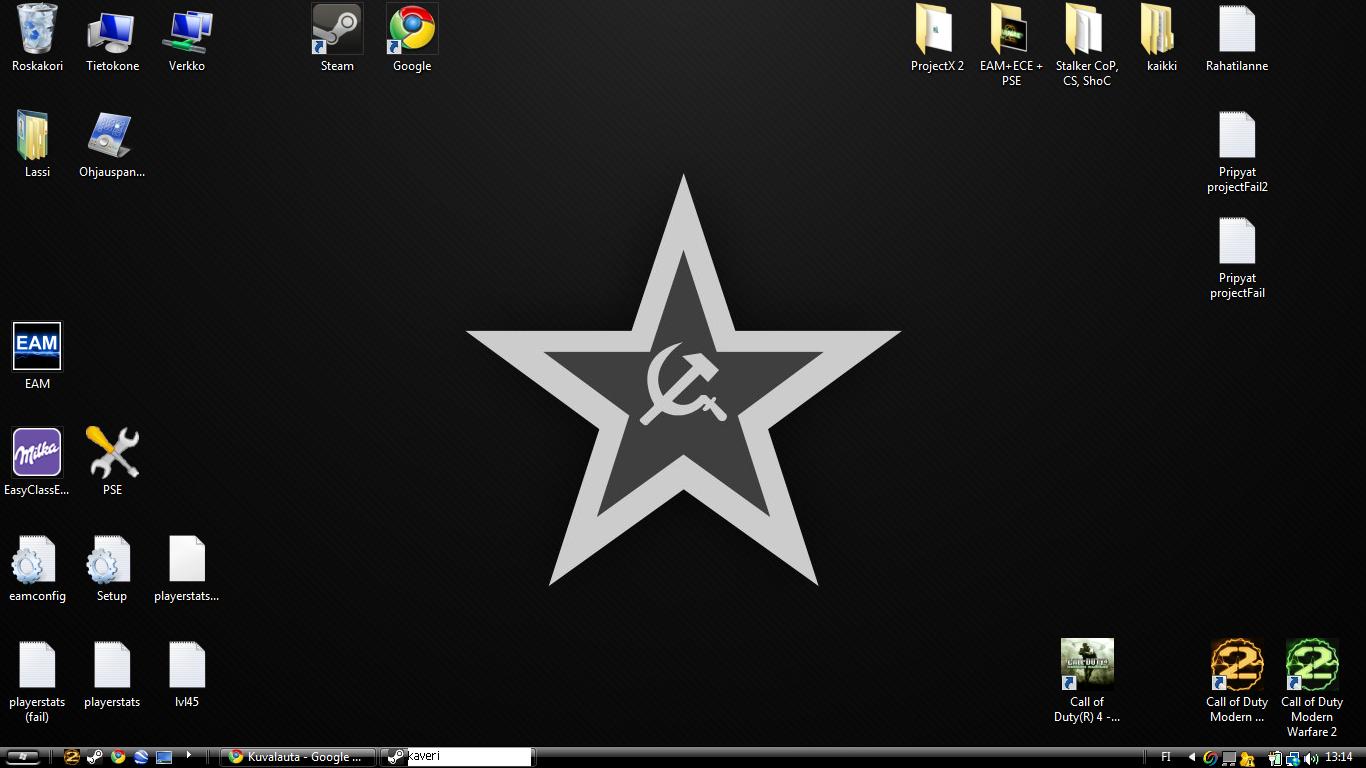Click the taskbar clock showing 13:14
This screenshot has width=1366, height=768.
pyautogui.click(x=1339, y=757)
